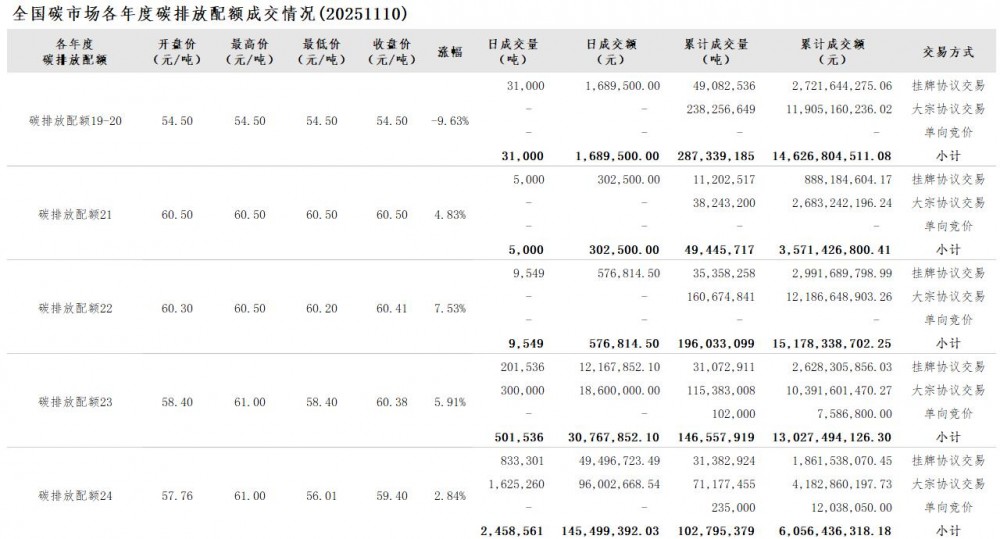Click the 碳排放配额22 row label
Image resolution: width=1000 pixels, height=539 pixels.
pos(76,309)
